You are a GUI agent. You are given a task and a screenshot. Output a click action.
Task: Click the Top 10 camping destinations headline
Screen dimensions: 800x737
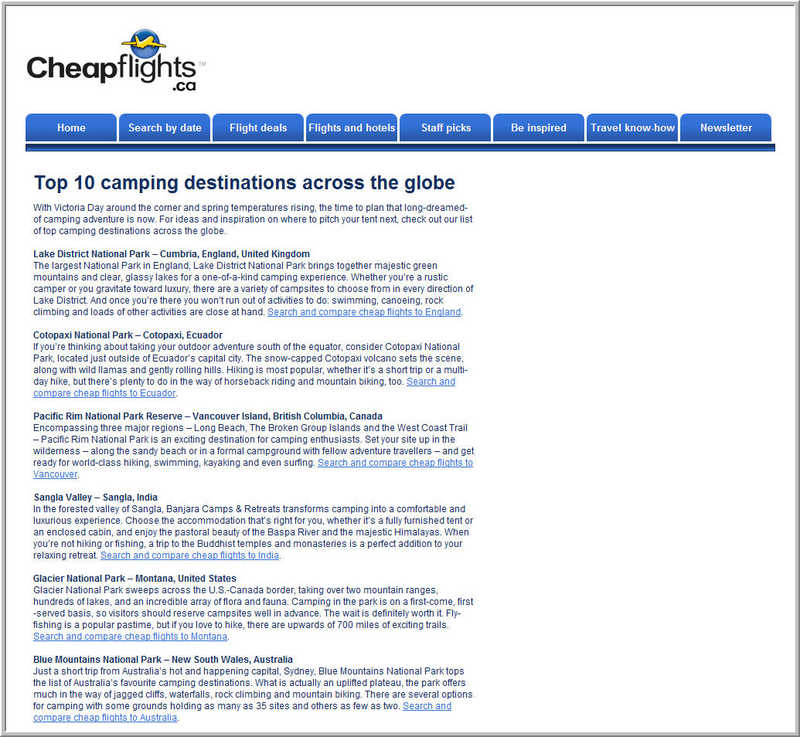[x=244, y=183]
